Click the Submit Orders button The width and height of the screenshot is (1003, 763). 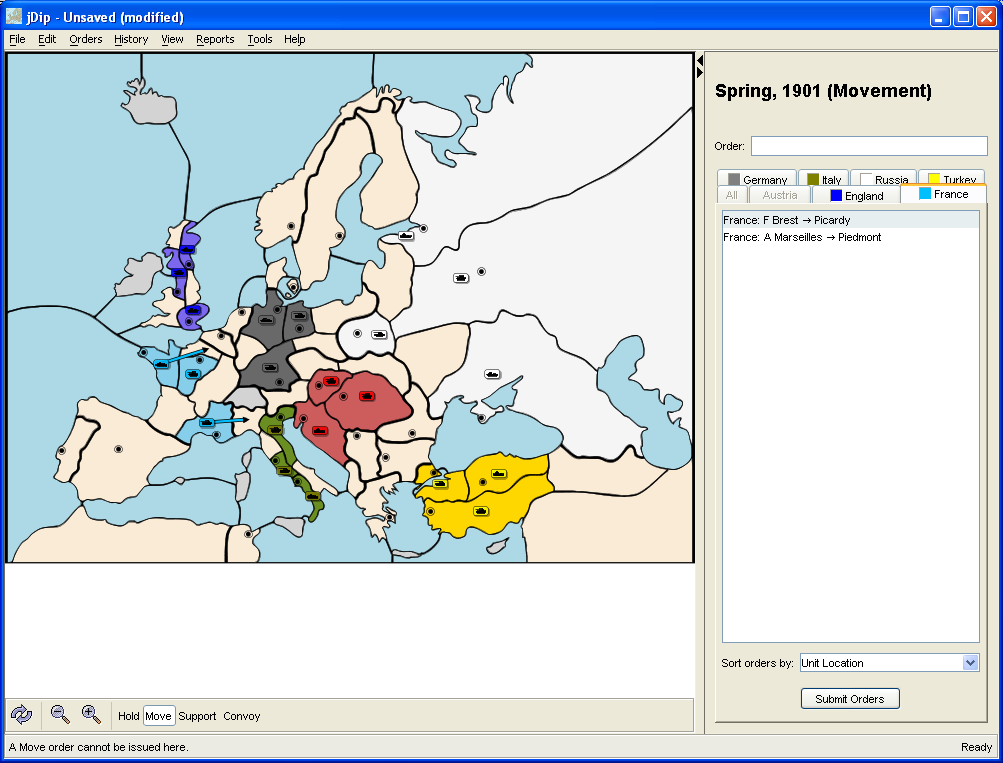pos(849,698)
